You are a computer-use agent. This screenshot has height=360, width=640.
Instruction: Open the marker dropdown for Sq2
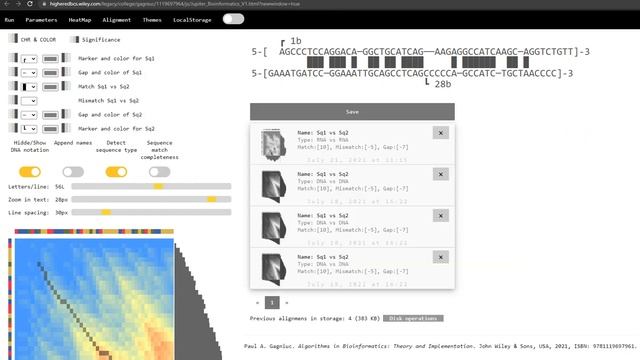[29, 129]
